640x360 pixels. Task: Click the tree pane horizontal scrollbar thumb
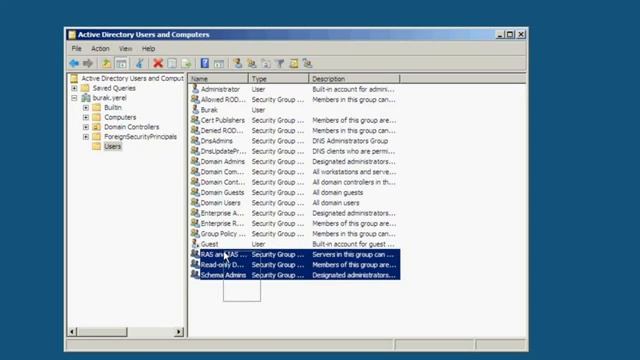coord(102,332)
